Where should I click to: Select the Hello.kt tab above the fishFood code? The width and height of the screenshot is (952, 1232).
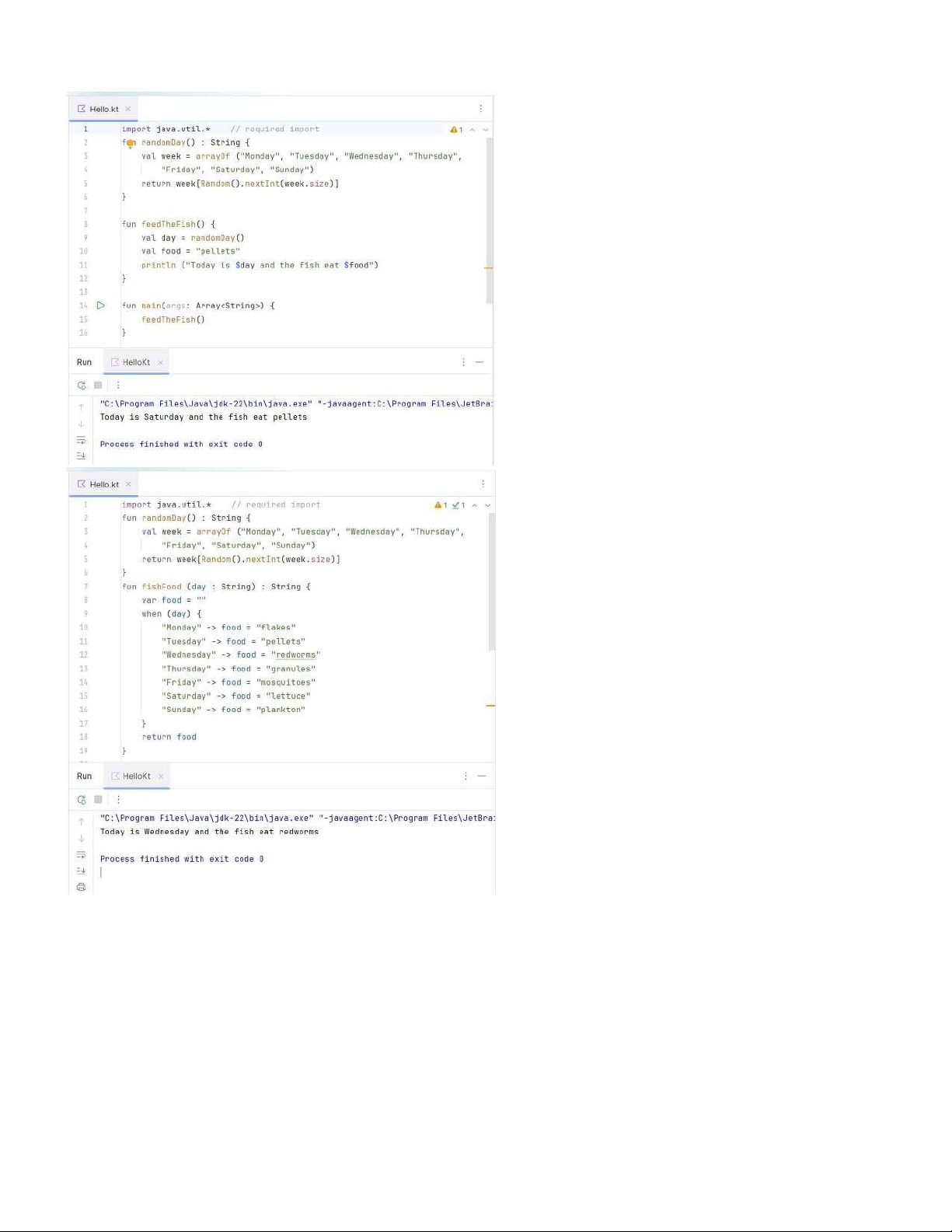[x=104, y=484]
